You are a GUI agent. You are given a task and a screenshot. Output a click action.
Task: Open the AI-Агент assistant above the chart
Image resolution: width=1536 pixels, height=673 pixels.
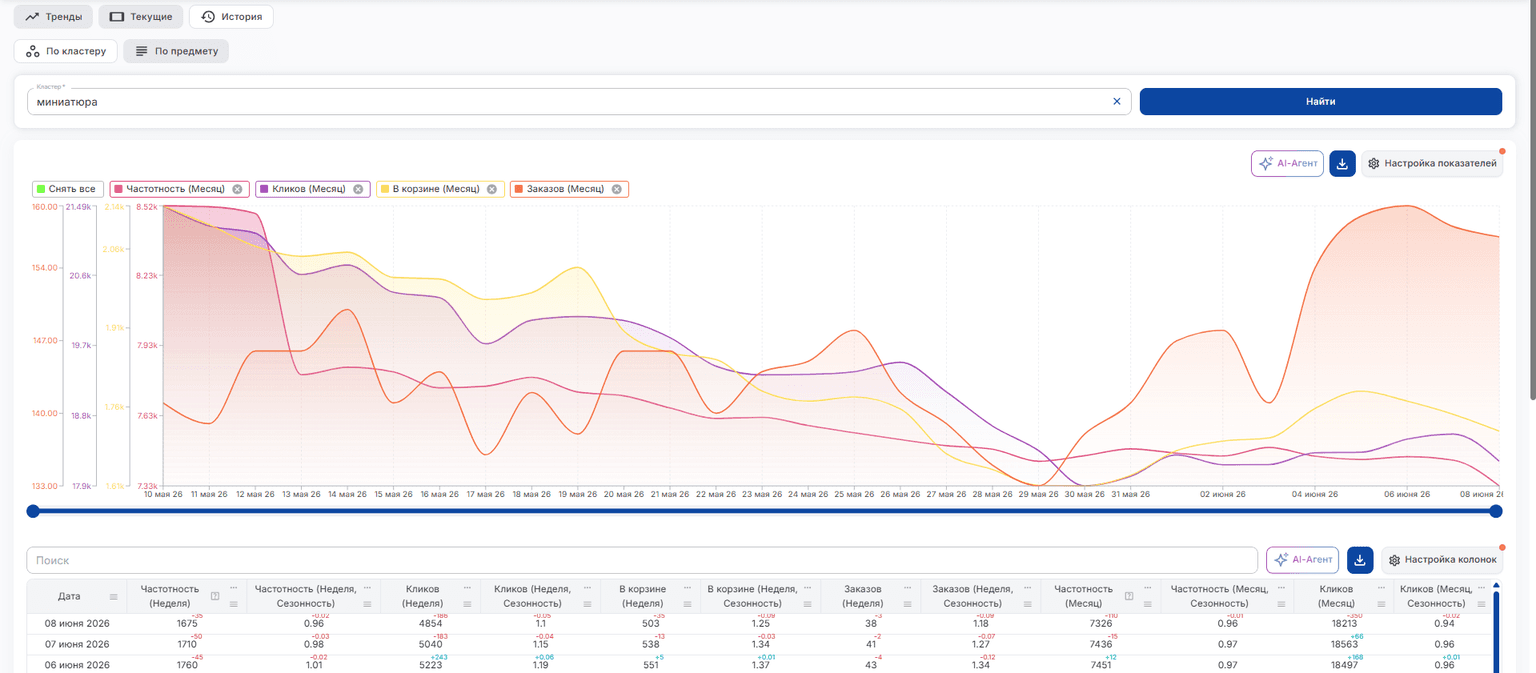pos(1287,164)
